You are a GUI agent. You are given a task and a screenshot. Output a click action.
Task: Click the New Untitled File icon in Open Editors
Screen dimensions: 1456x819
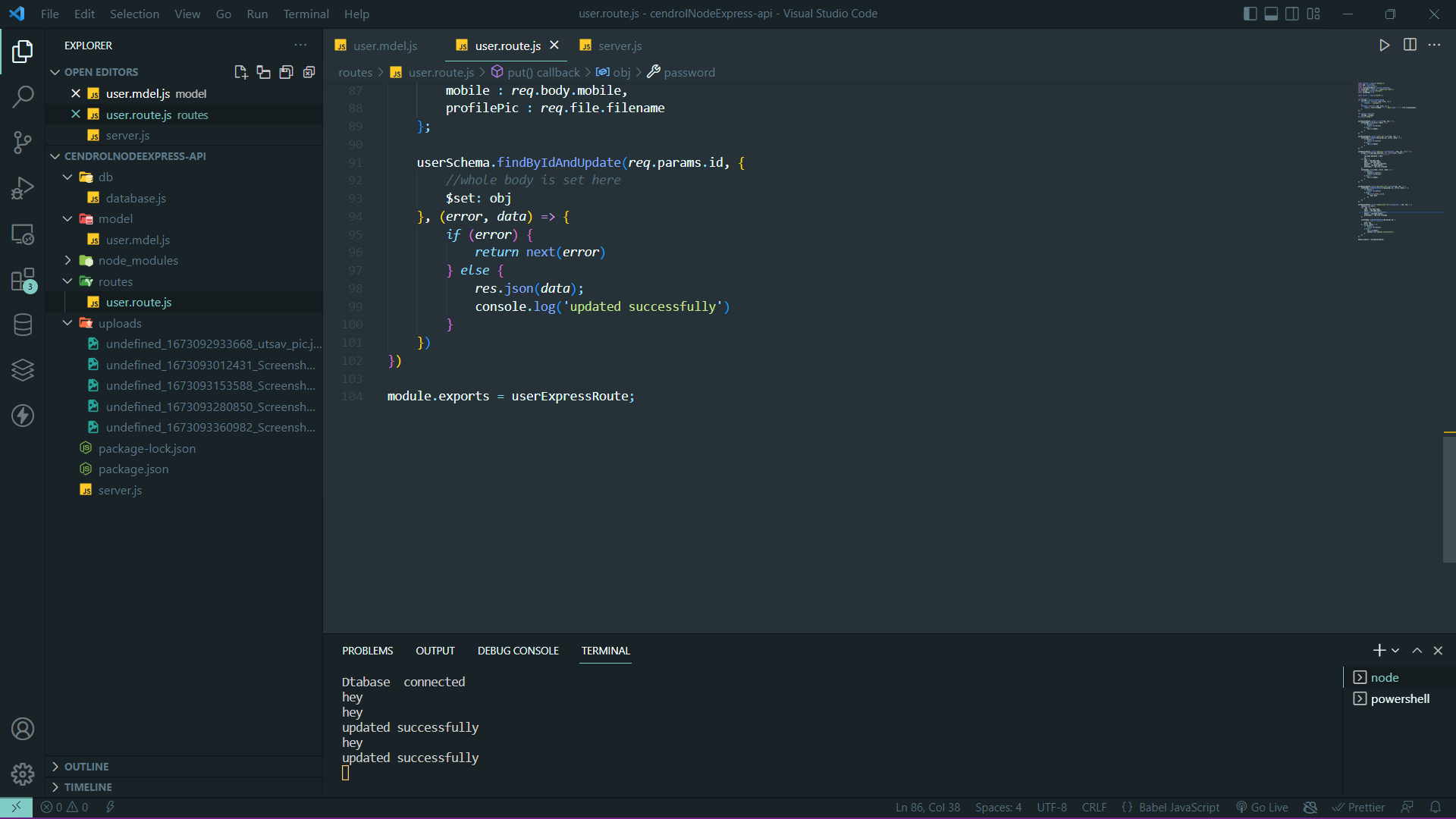coord(241,72)
